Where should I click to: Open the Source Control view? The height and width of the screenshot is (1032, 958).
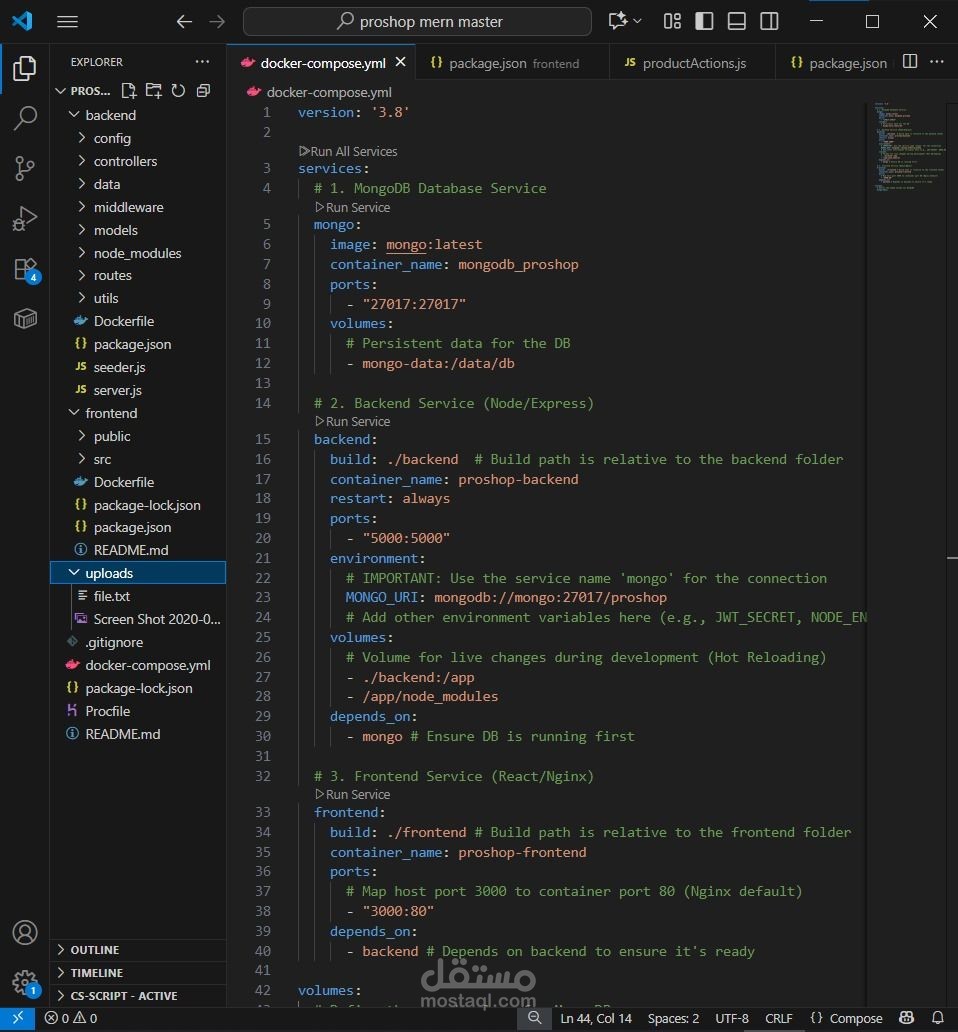click(24, 168)
